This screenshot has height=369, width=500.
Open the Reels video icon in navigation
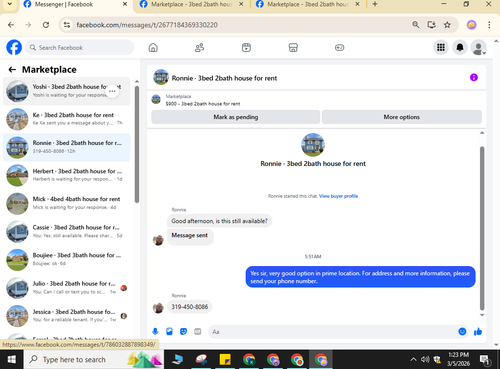[246, 48]
